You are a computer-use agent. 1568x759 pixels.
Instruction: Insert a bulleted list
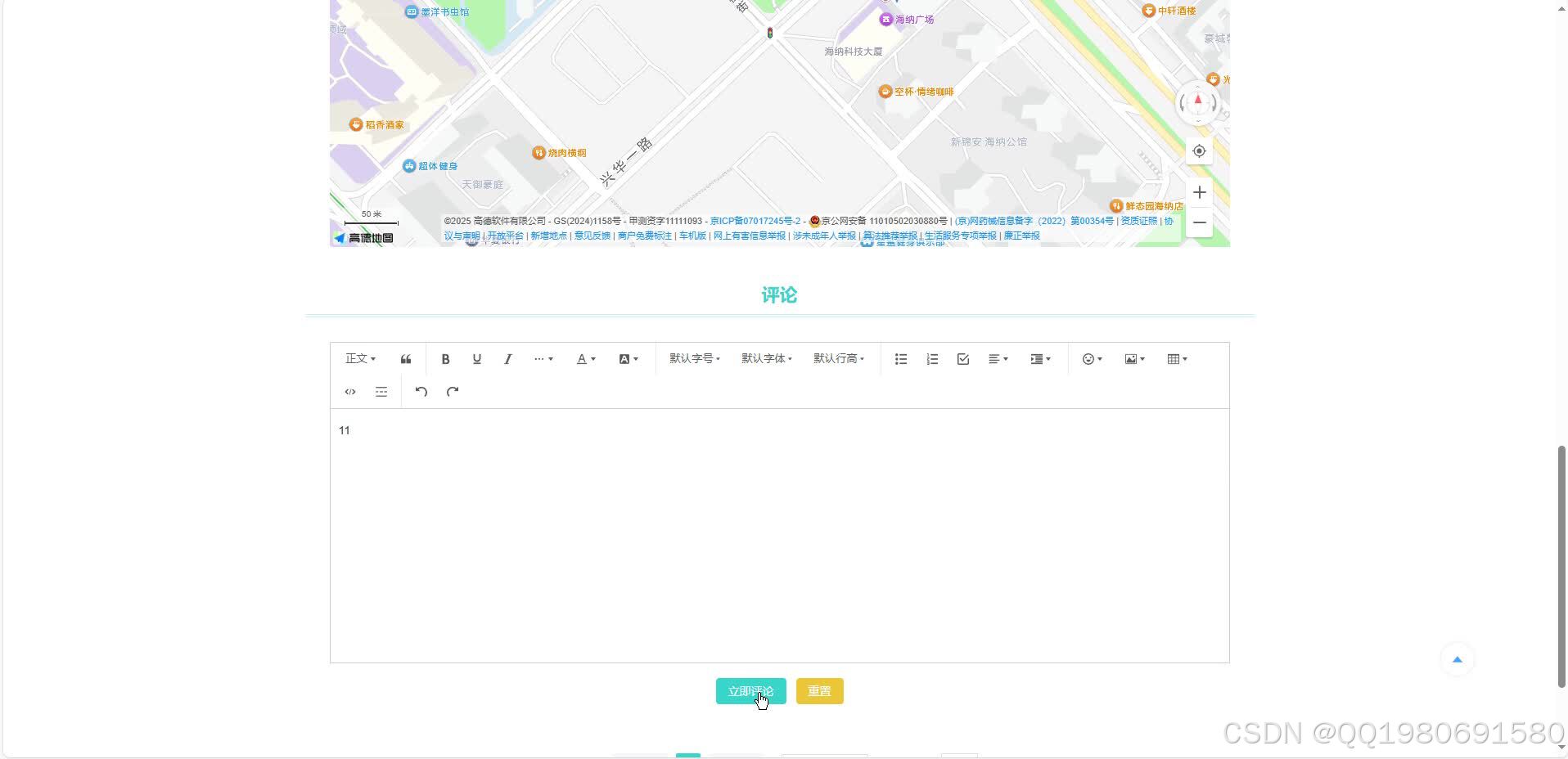tap(899, 358)
